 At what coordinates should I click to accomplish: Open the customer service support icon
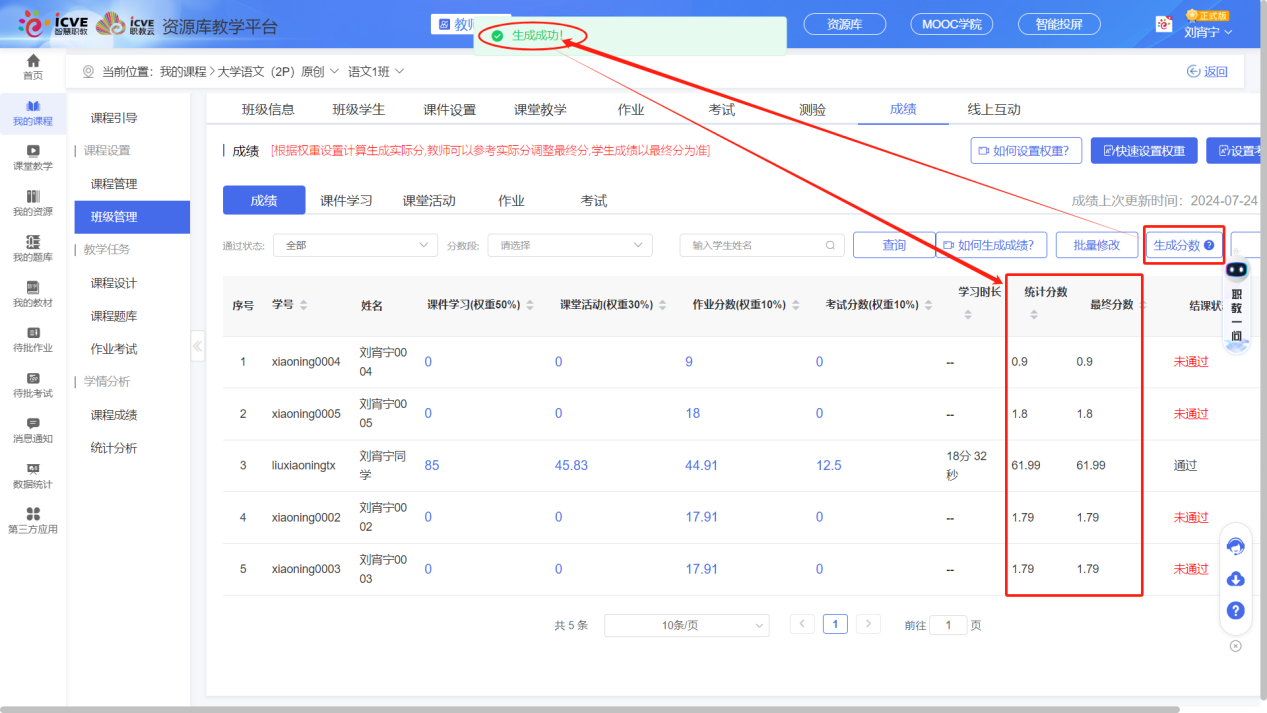click(x=1235, y=545)
